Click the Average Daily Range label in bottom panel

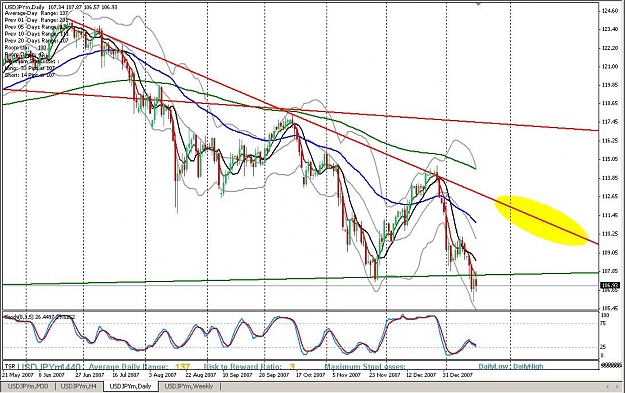(x=128, y=366)
